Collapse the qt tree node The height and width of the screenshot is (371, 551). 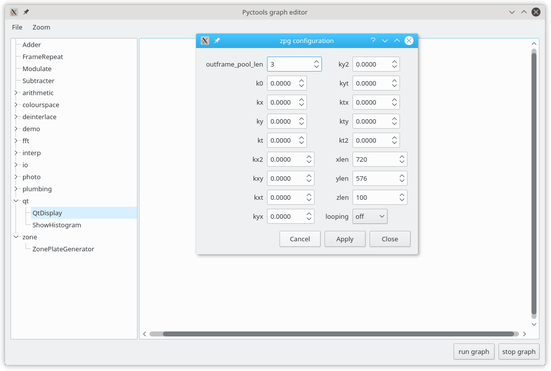(16, 201)
